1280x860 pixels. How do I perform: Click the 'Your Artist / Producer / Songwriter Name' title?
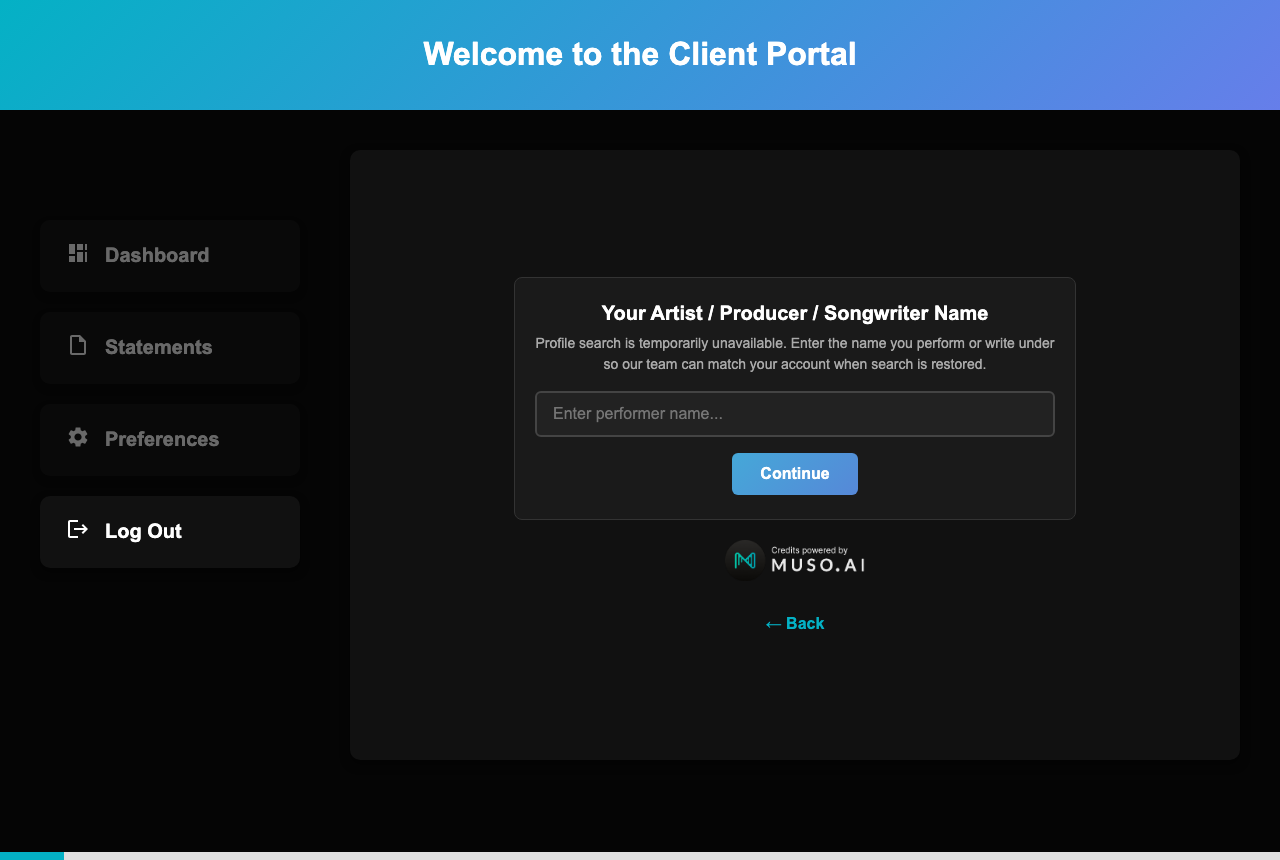795,313
